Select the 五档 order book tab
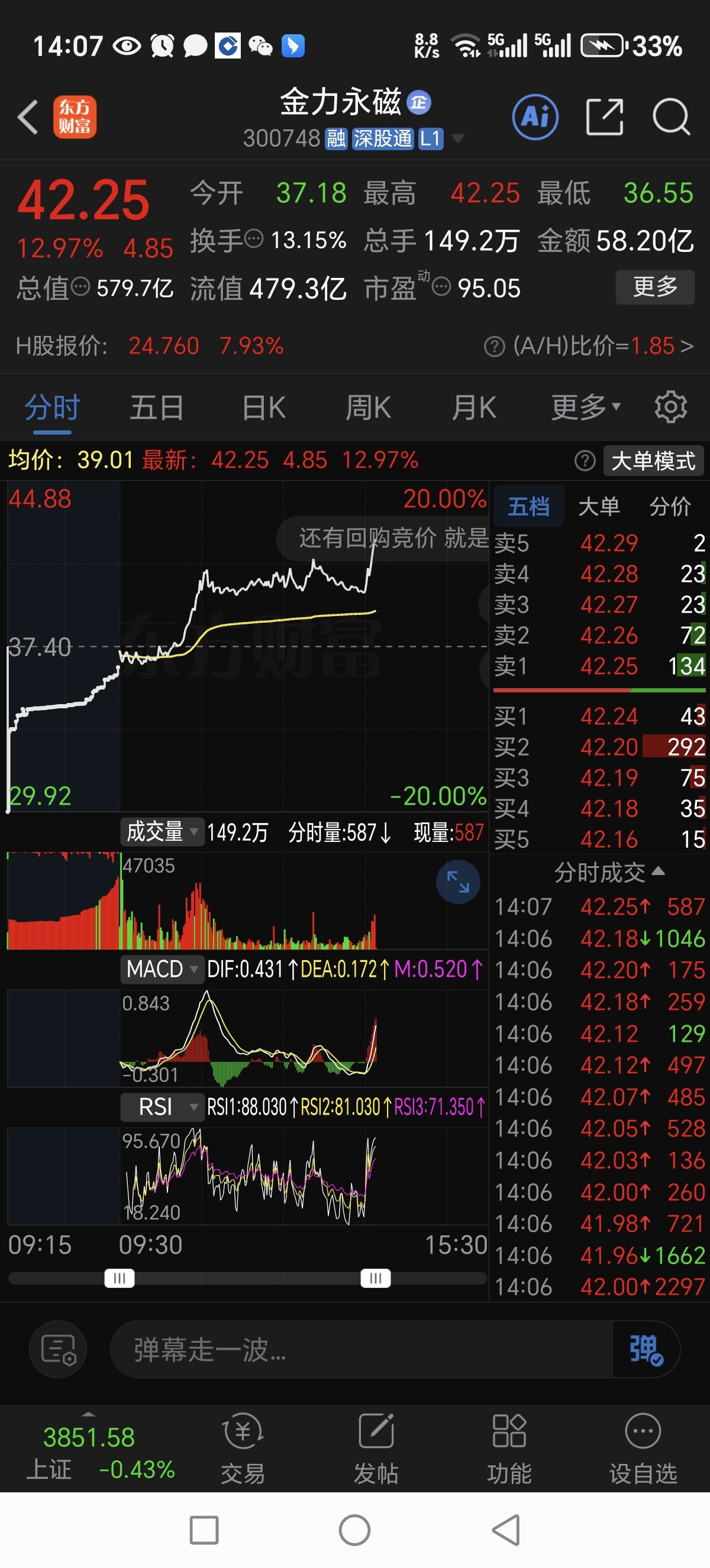 [x=528, y=506]
